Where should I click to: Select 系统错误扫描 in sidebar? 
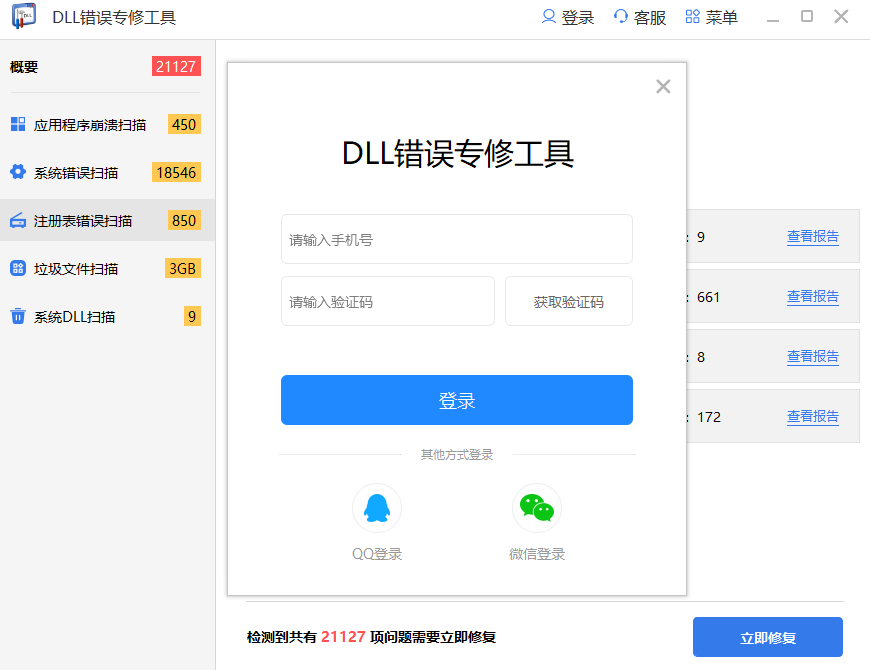point(76,173)
